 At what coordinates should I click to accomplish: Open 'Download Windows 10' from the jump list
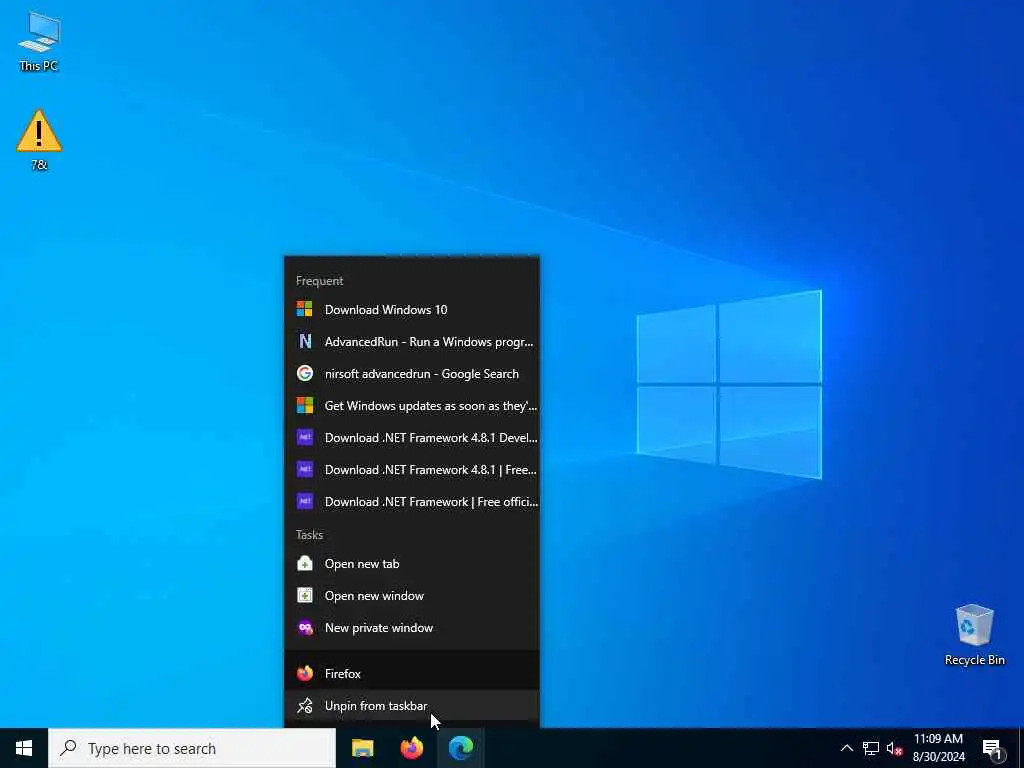412,310
